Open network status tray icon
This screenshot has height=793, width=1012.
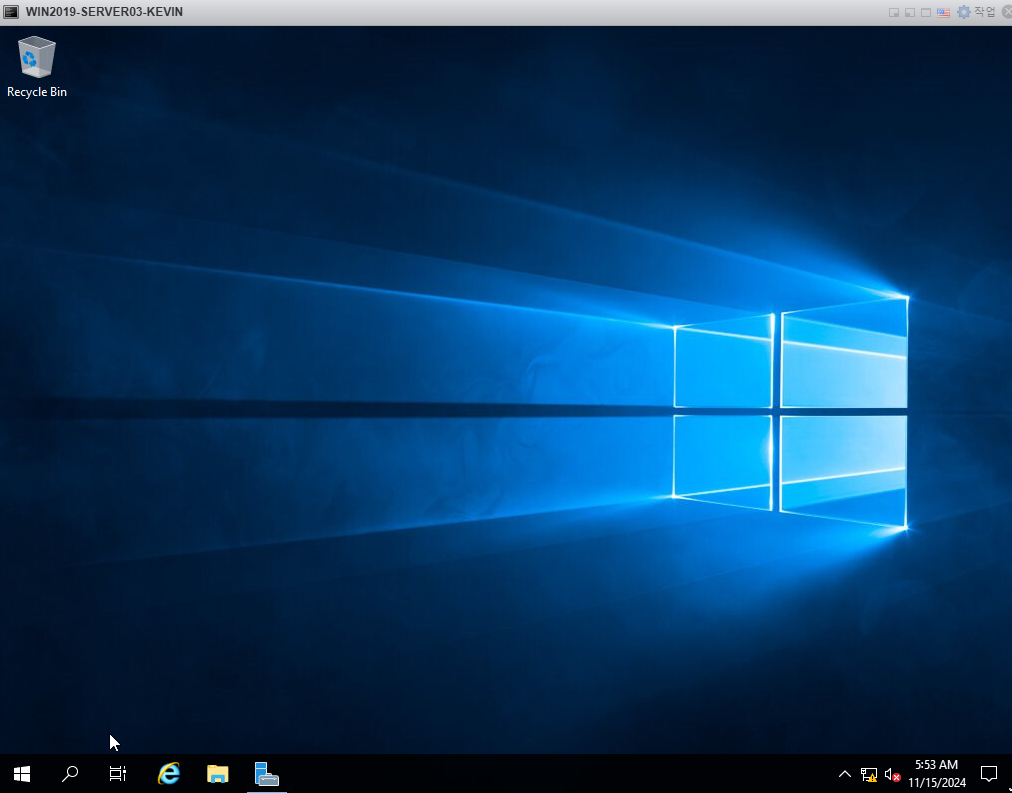869,774
